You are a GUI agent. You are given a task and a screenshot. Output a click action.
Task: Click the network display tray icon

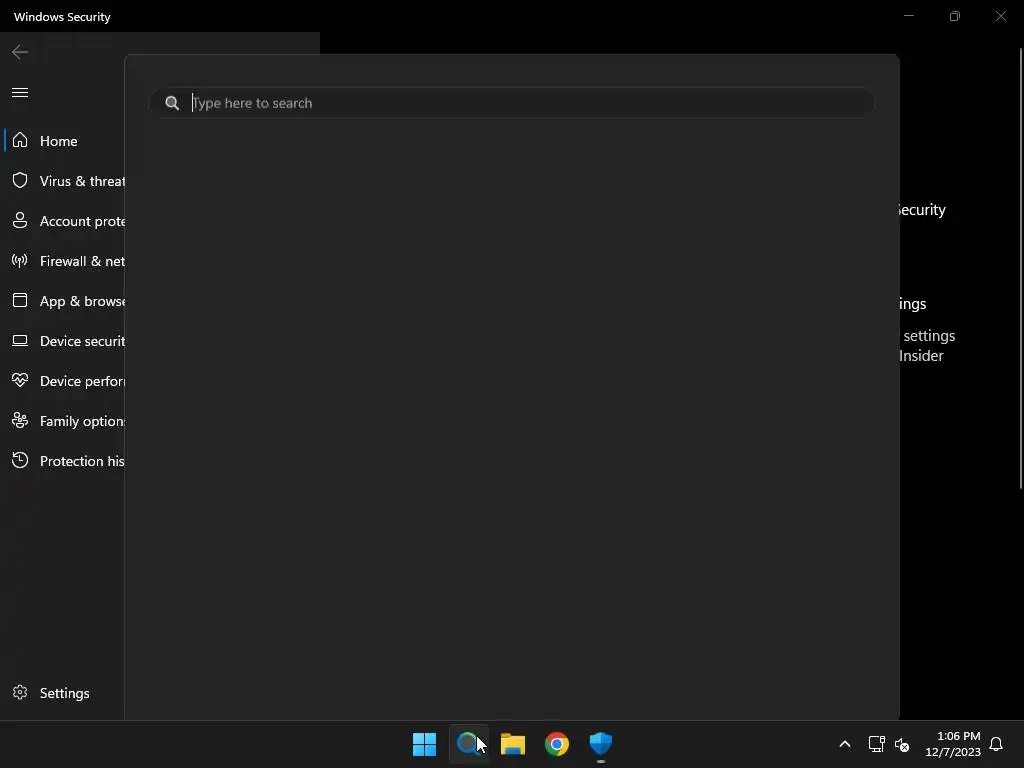pyautogui.click(x=876, y=744)
